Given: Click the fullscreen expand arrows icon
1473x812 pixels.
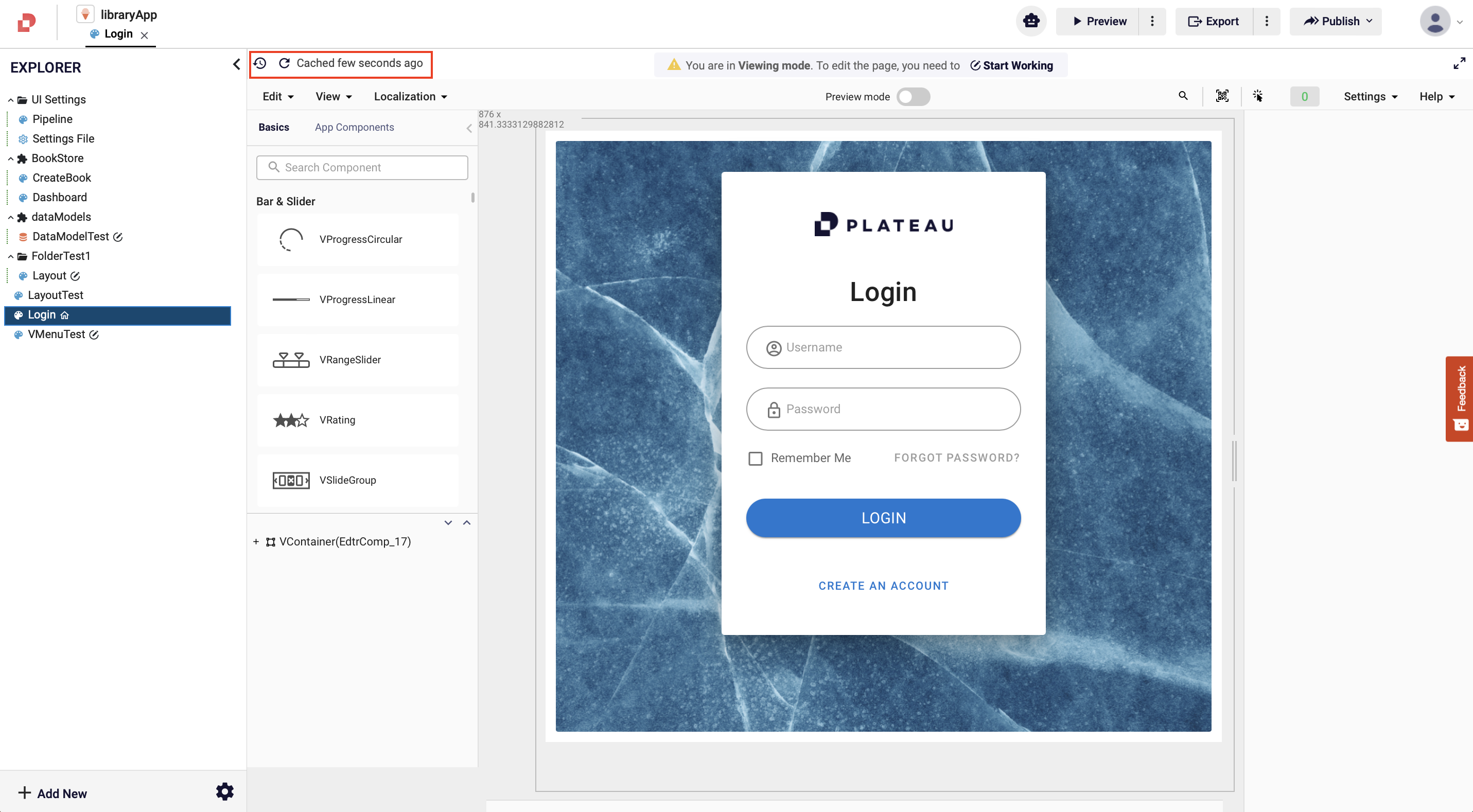Looking at the screenshot, I should tap(1459, 63).
